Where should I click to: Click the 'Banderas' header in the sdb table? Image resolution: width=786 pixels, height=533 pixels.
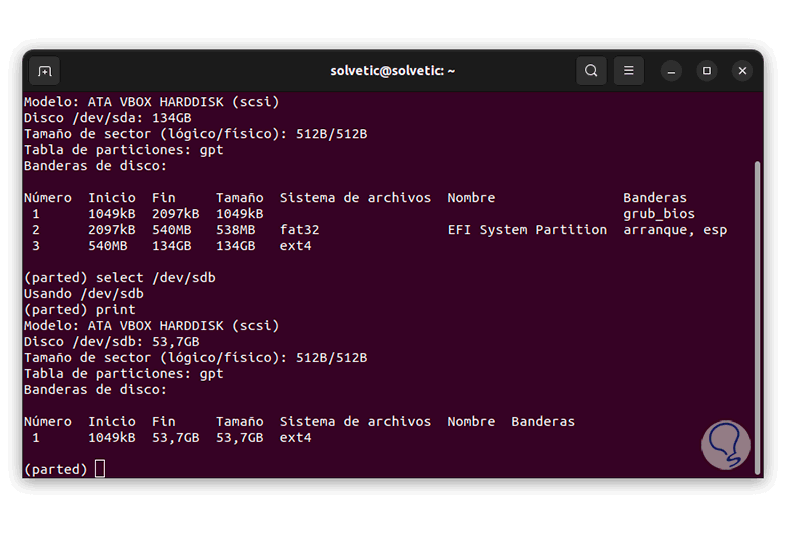543,422
